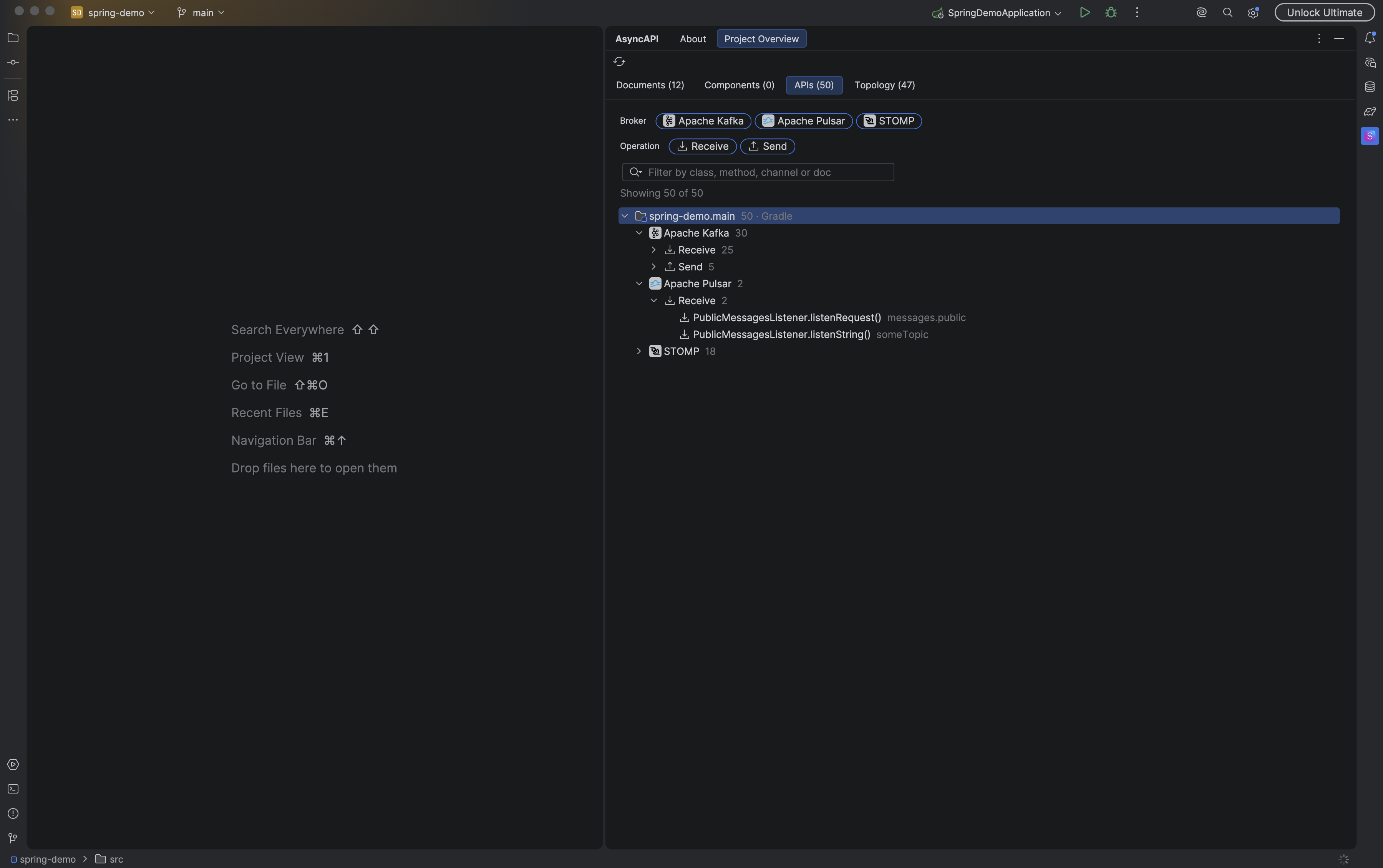Click the background tasks spinner in status bar

(1343, 860)
